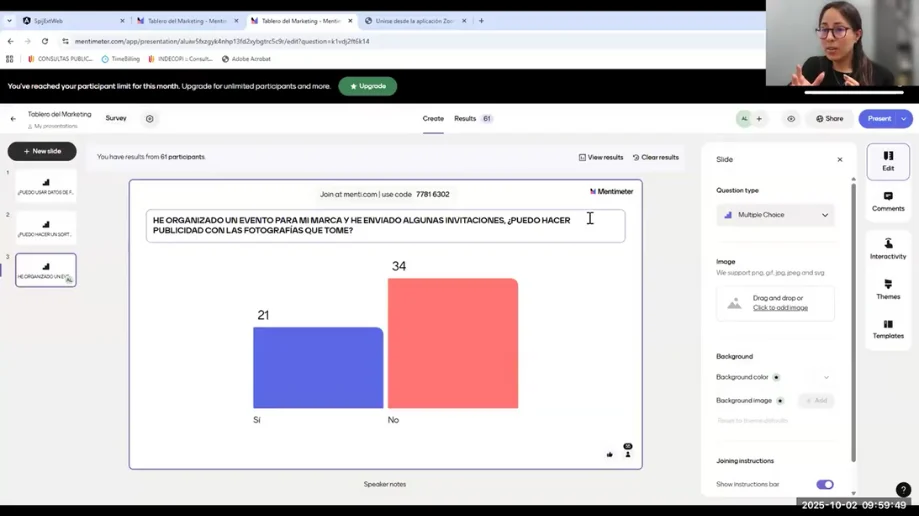Image resolution: width=919 pixels, height=516 pixels.
Task: Go back with the arrow beside Tablero del Marketing
Action: point(13,119)
